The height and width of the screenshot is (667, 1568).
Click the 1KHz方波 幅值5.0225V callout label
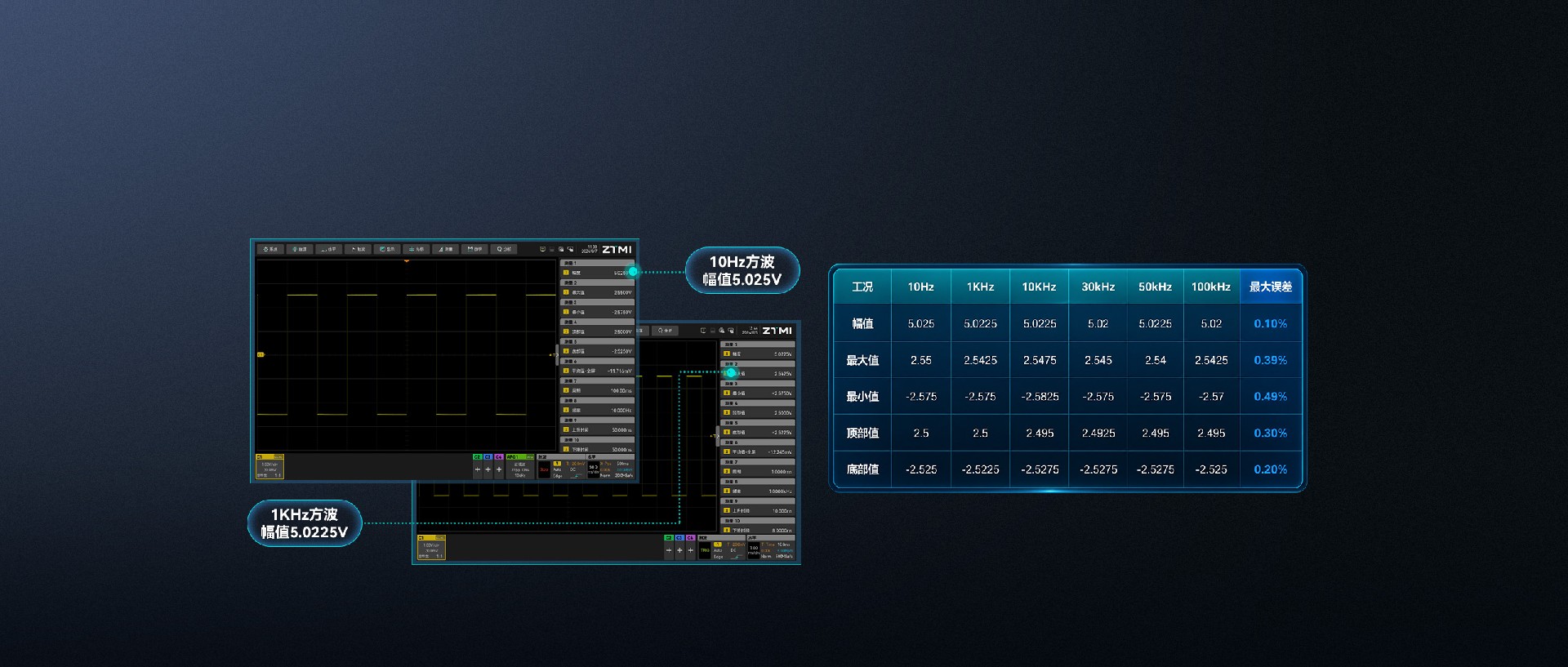coord(305,523)
